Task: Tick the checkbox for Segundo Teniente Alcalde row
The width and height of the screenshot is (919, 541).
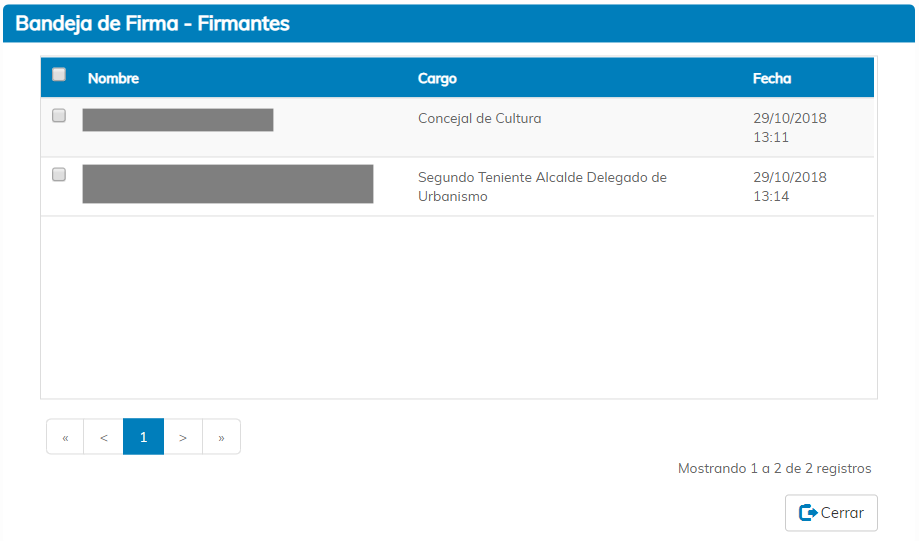Action: click(x=59, y=174)
